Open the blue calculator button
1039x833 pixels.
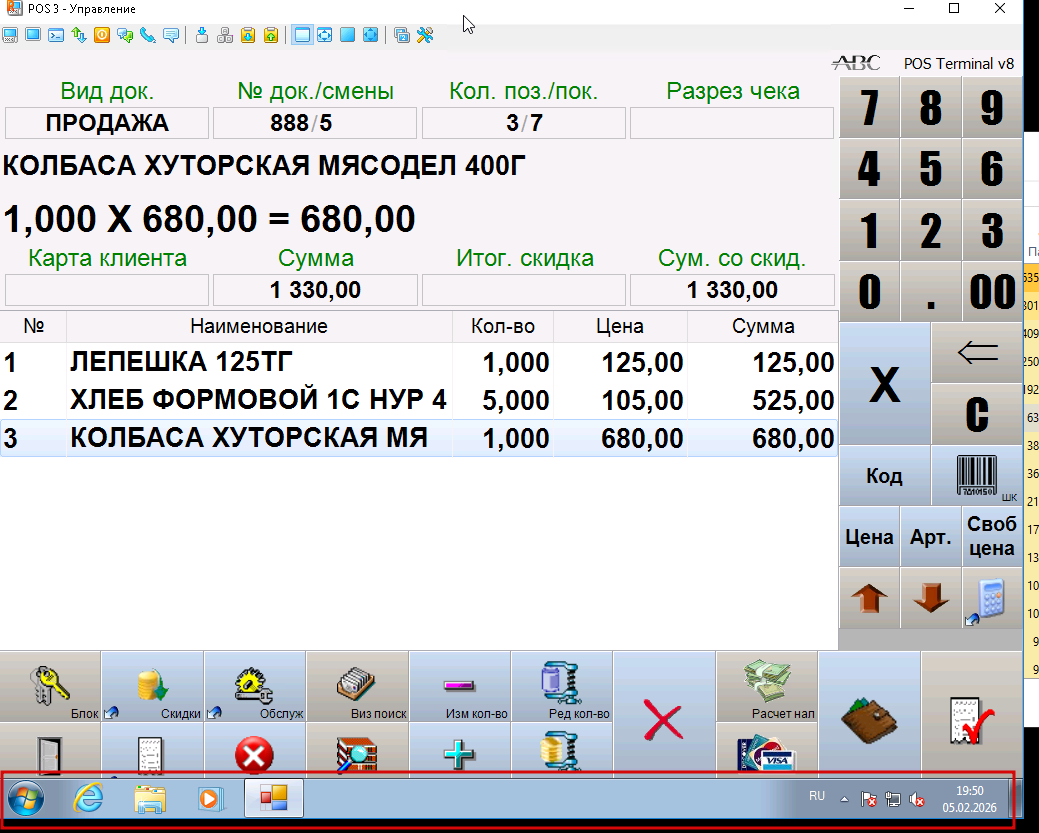(x=992, y=598)
